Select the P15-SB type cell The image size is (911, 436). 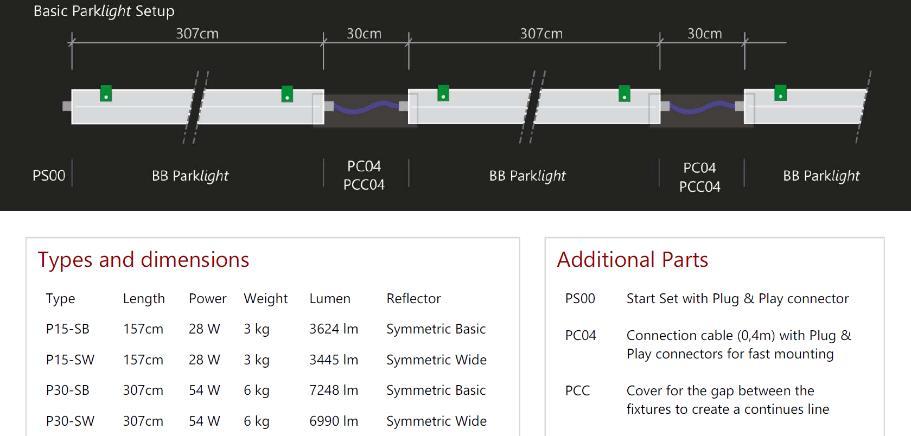(x=67, y=329)
